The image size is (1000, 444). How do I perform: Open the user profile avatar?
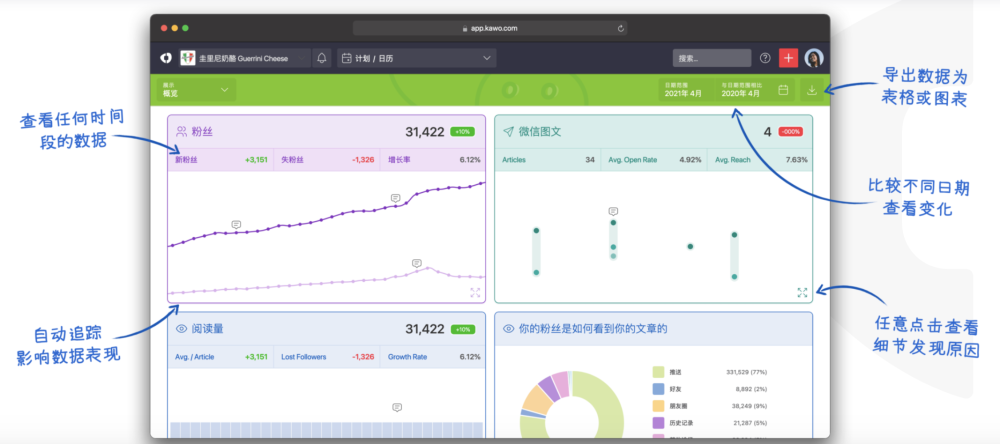click(814, 58)
